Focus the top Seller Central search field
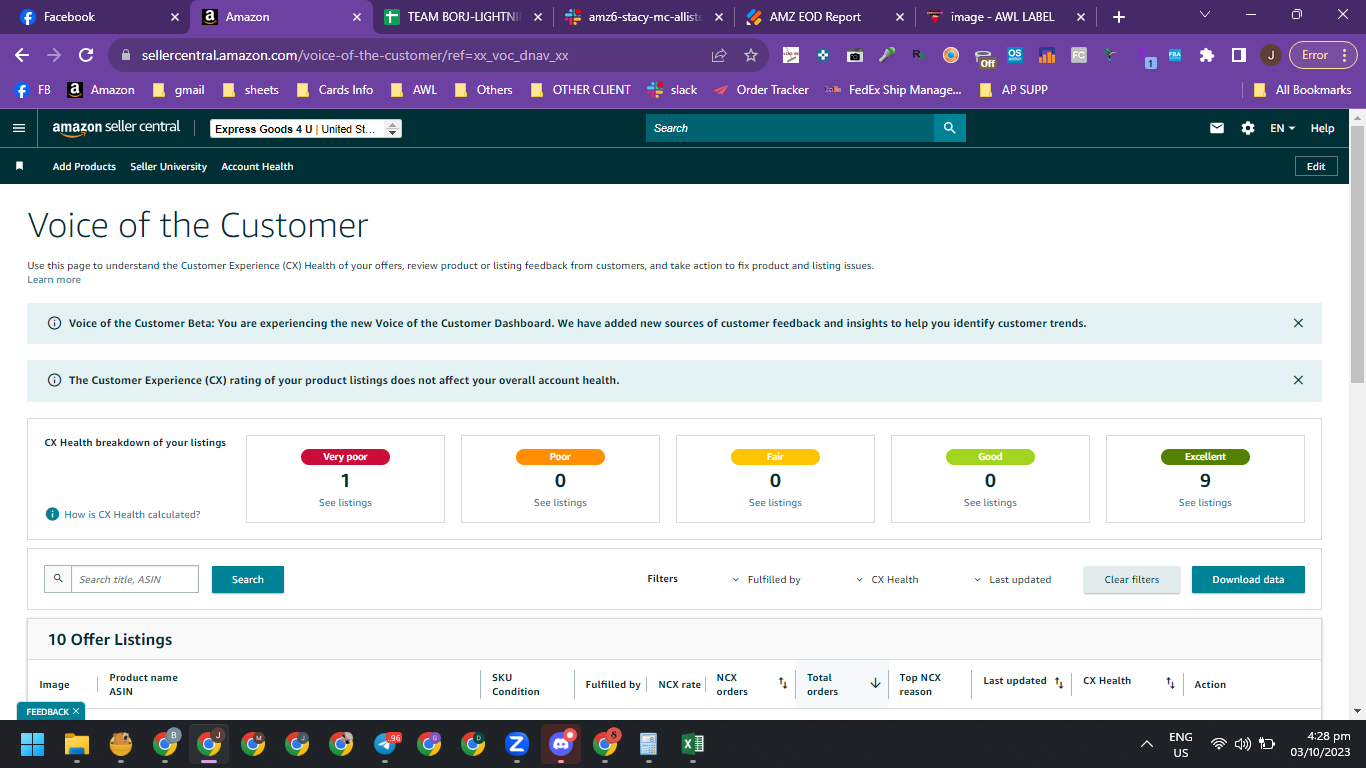The image size is (1366, 768). coord(790,128)
